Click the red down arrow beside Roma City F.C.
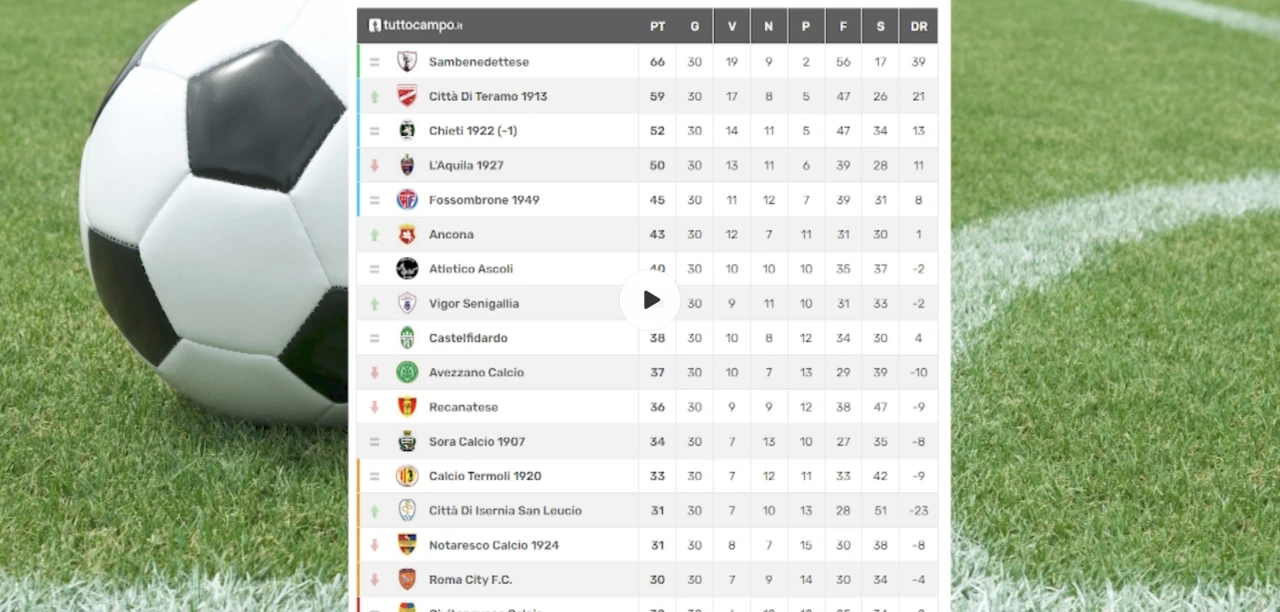Image resolution: width=1280 pixels, height=612 pixels. point(375,580)
